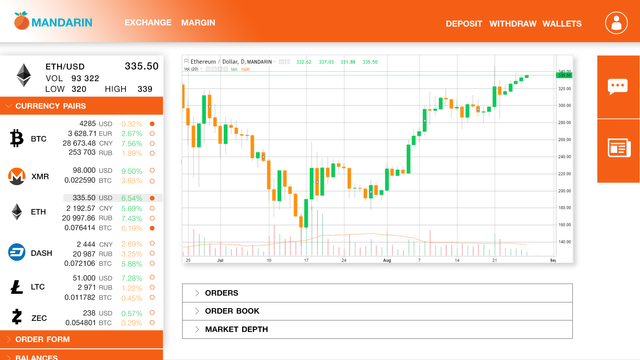This screenshot has height=360, width=640.
Task: Click the large Ethereum icon in ETH/USD header
Action: coord(24,75)
